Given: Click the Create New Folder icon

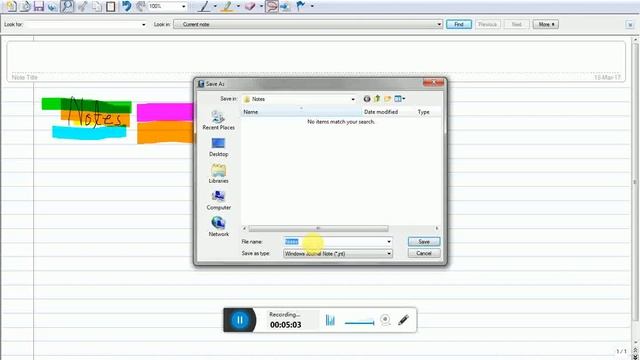Looking at the screenshot, I should [x=387, y=98].
